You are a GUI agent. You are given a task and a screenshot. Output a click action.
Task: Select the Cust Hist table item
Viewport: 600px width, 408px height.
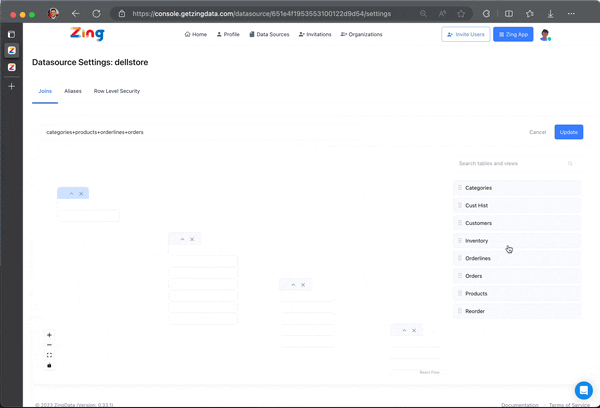(517, 206)
